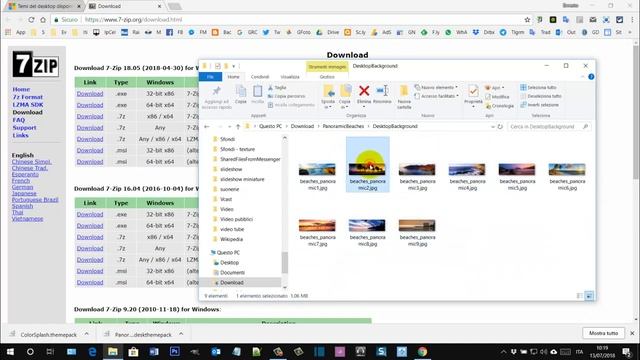This screenshot has height=360, width=640.
Task: Click the Incolla clipboard icon
Action: click(x=258, y=91)
